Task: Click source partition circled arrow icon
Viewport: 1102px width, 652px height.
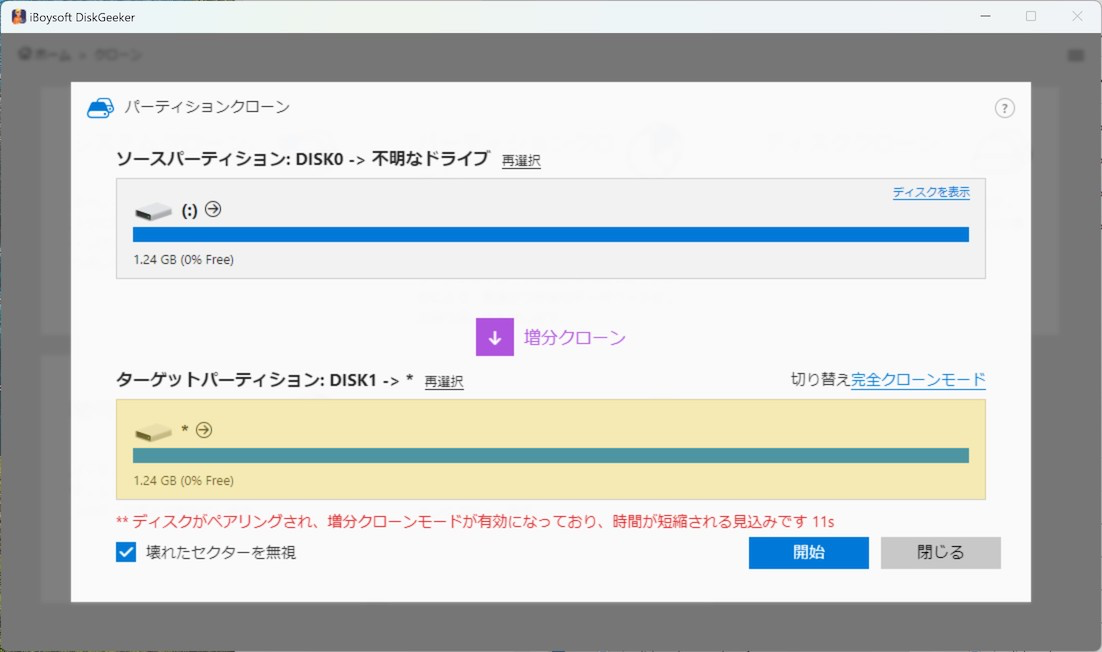Action: (213, 209)
